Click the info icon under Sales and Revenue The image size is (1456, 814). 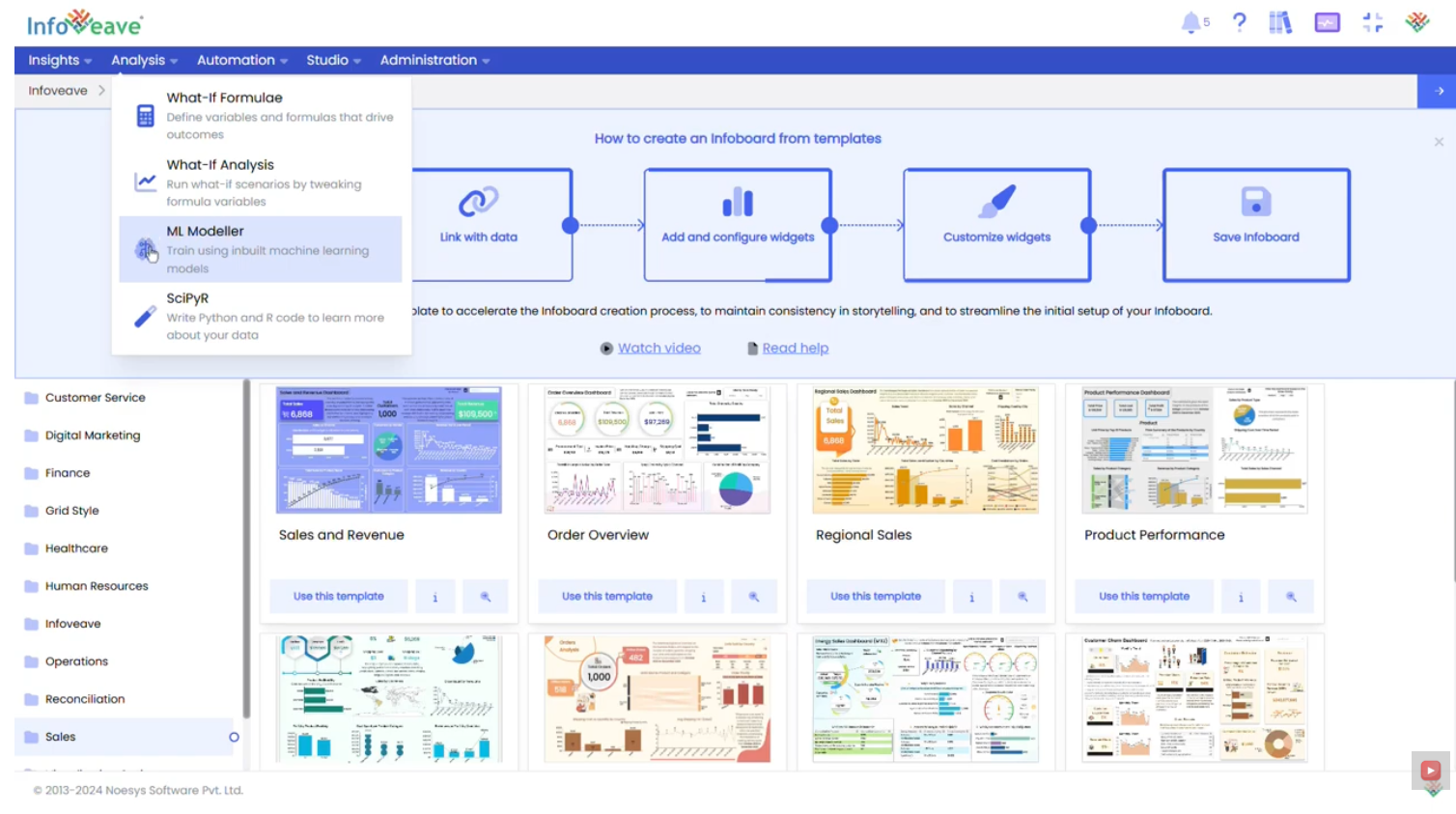coord(435,597)
